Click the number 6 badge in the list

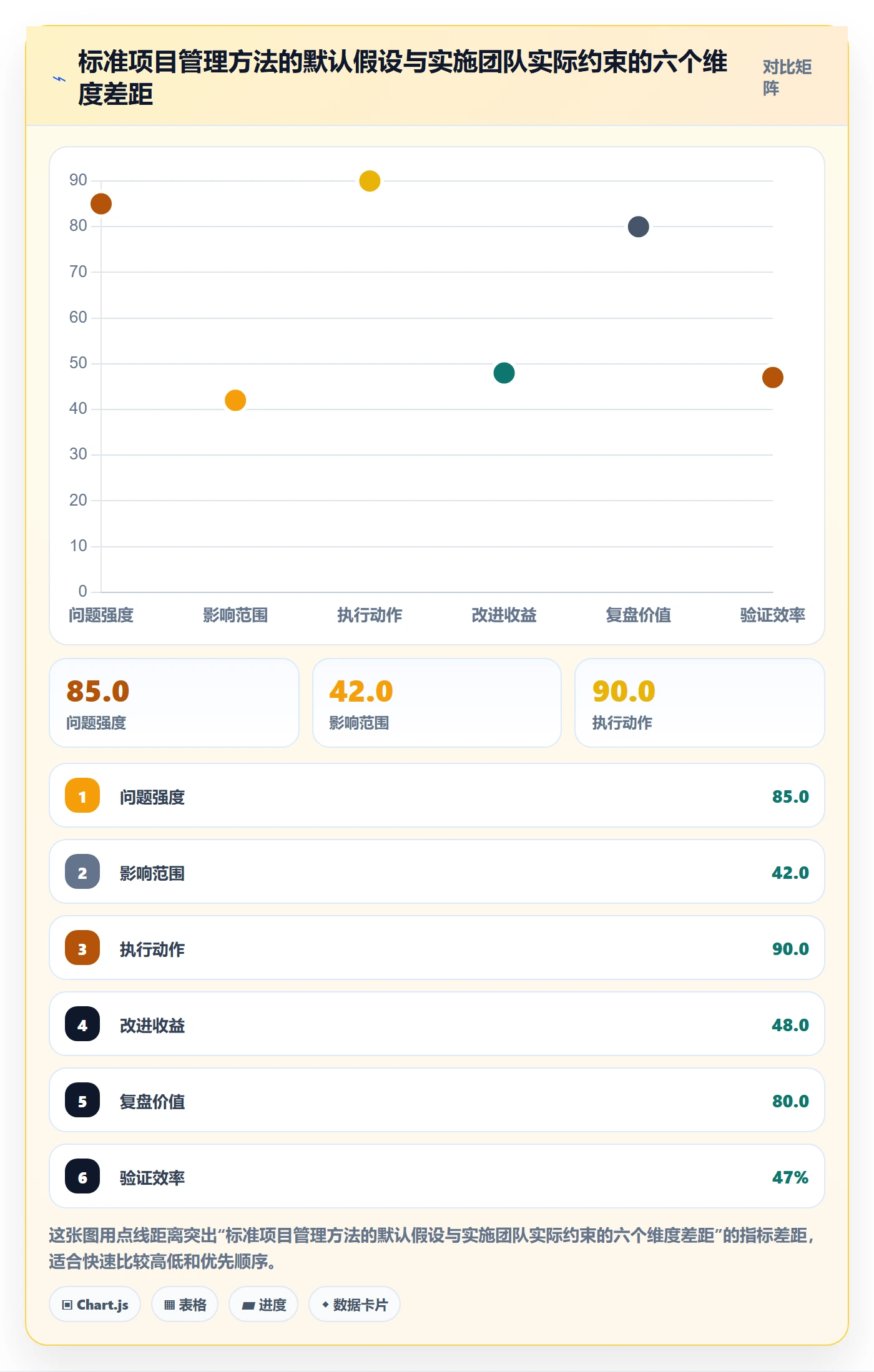coord(82,1176)
